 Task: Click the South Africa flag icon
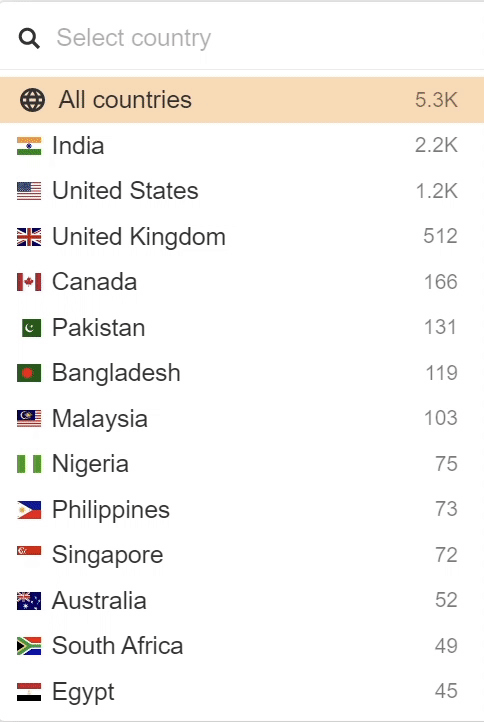(29, 646)
